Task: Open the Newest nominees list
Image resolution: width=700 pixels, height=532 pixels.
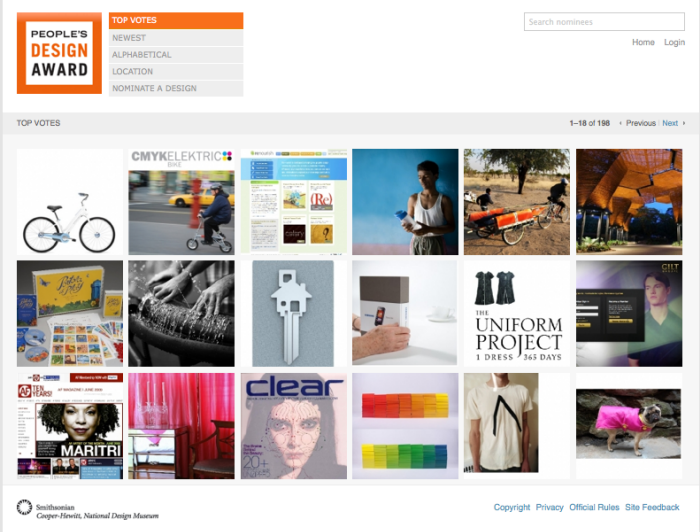Action: [176, 38]
